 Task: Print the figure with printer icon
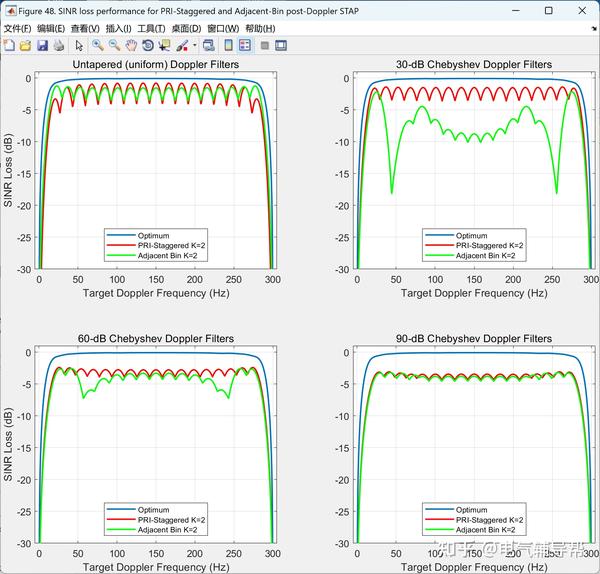coord(59,46)
